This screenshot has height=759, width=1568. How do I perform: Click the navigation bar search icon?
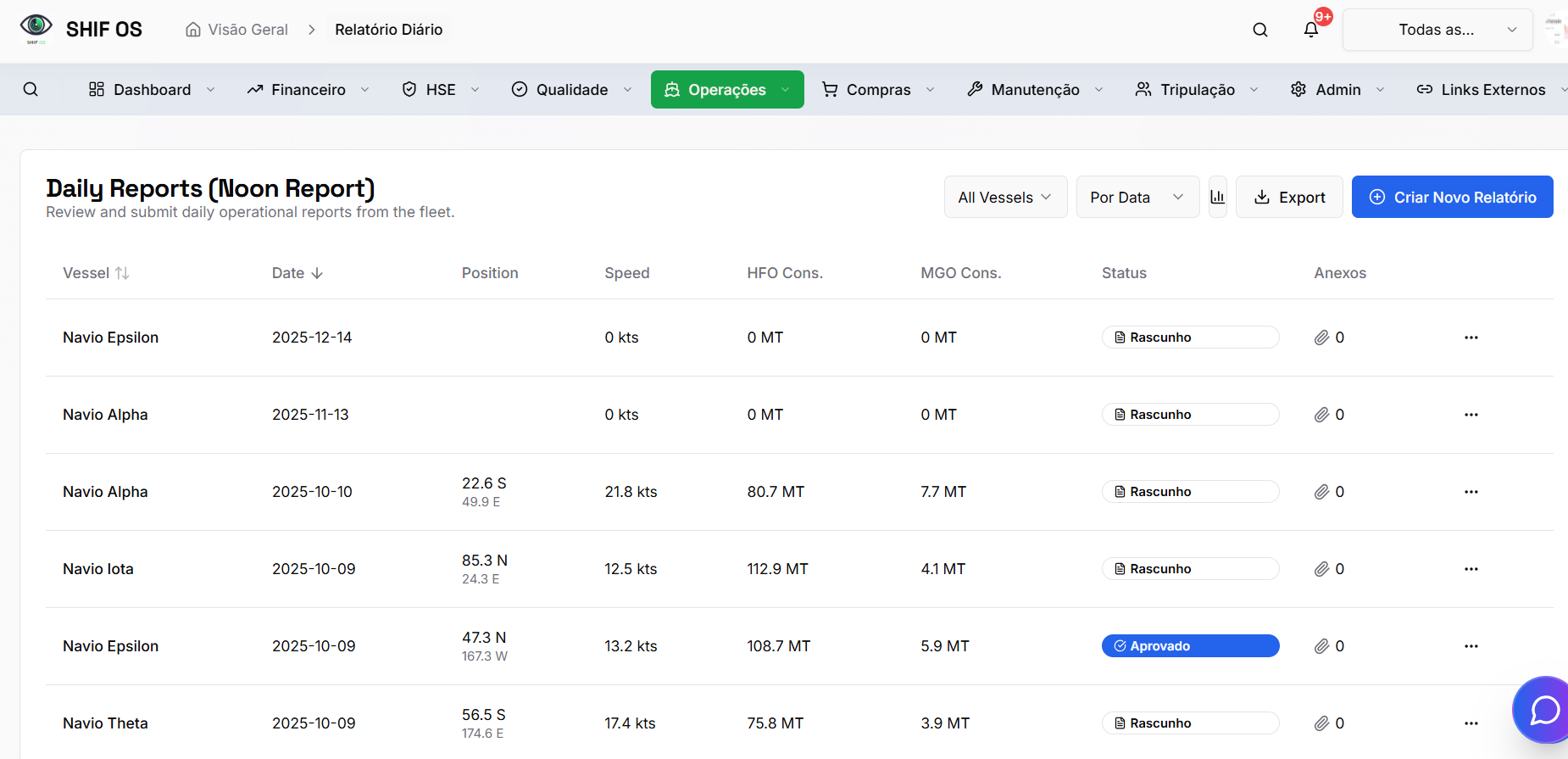coord(31,89)
